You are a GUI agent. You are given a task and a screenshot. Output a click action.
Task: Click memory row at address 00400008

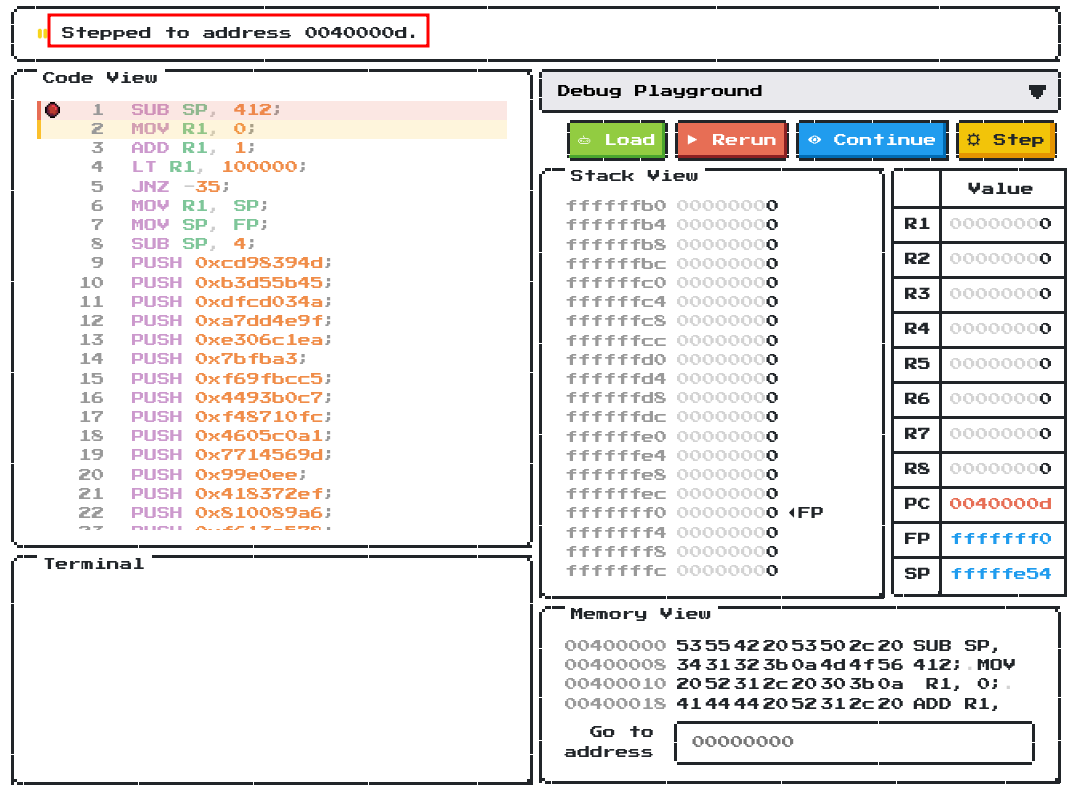click(x=790, y=665)
